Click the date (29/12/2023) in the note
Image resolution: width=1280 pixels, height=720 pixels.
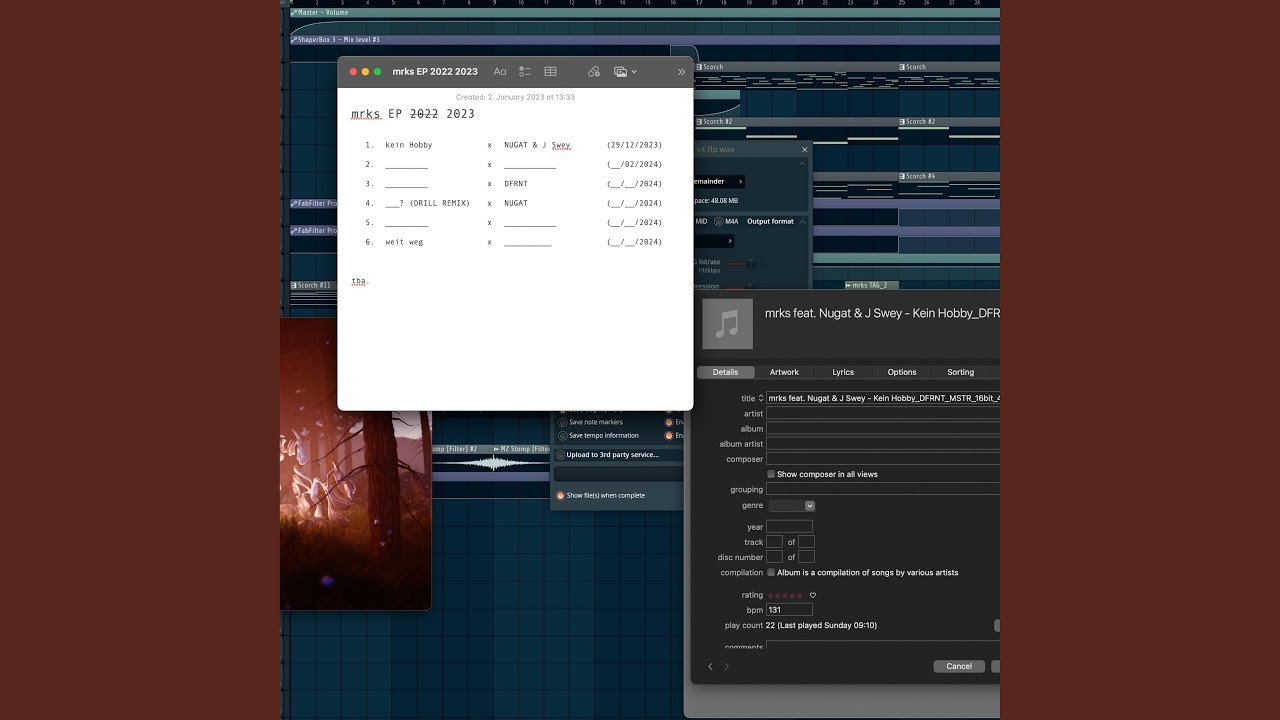[634, 145]
